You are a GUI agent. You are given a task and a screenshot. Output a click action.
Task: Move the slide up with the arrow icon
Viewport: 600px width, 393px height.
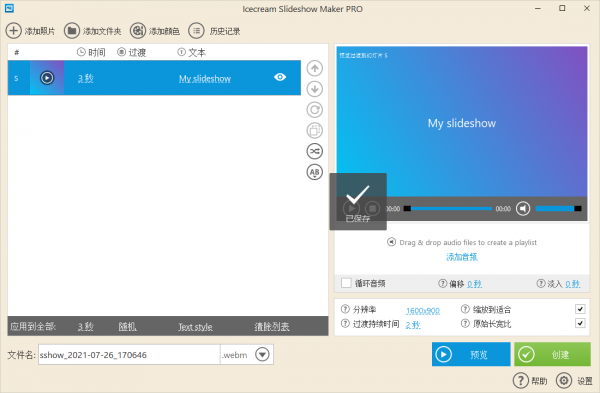[x=315, y=68]
